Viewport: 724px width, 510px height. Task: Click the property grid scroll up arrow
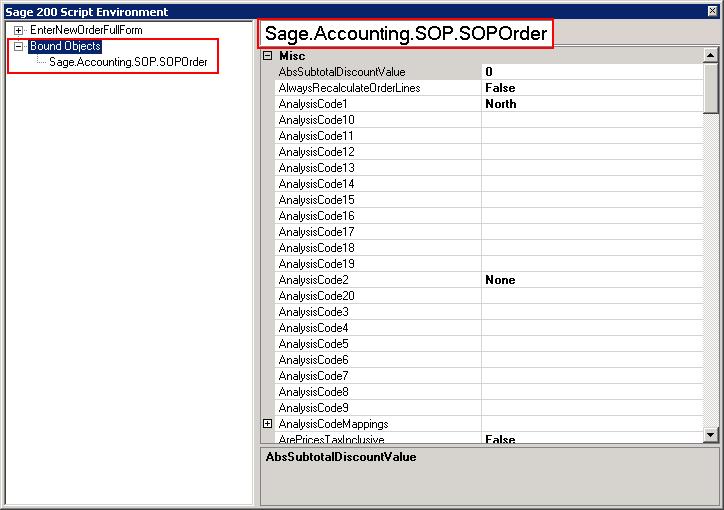coord(710,55)
